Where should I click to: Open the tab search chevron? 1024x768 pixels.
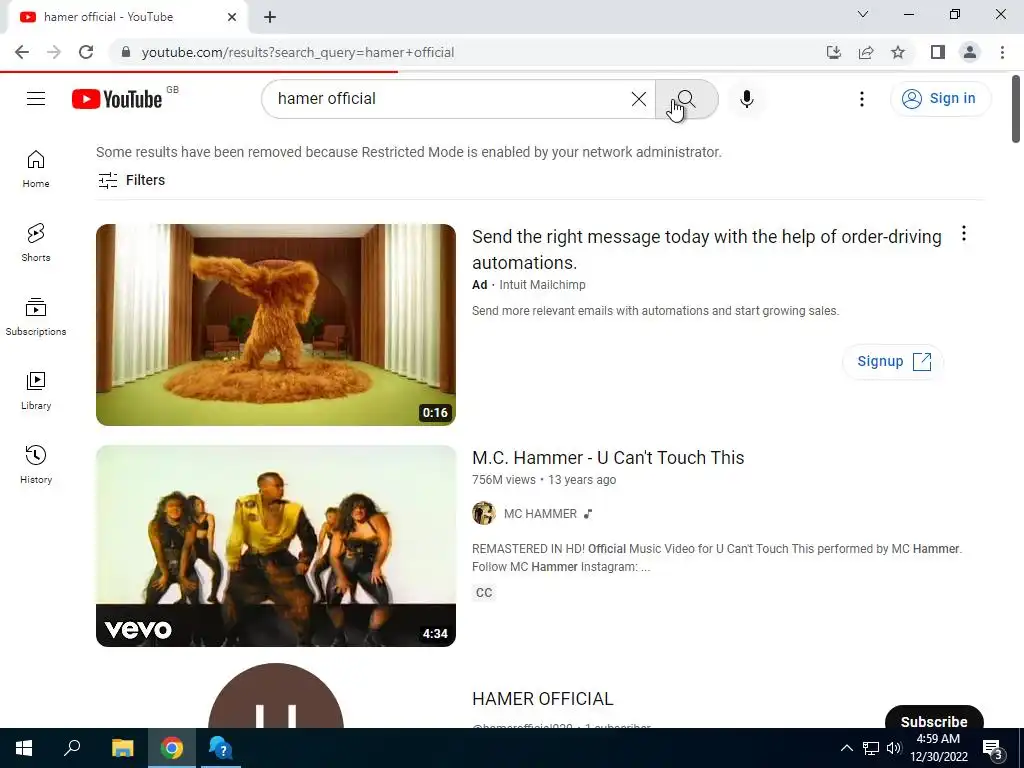pyautogui.click(x=863, y=14)
